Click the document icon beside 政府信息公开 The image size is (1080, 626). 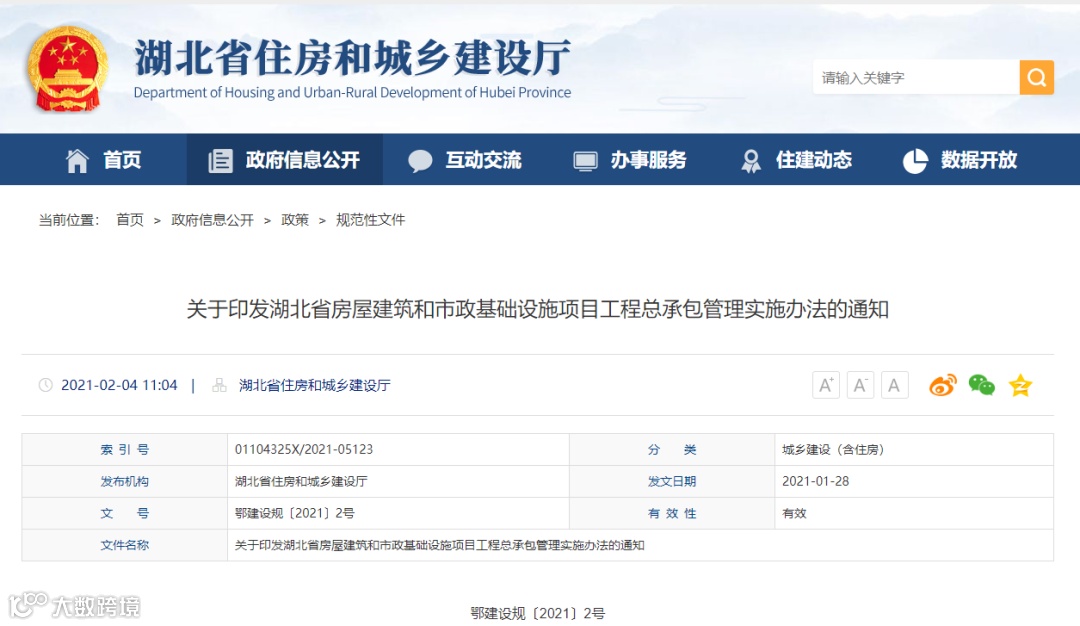[x=220, y=160]
